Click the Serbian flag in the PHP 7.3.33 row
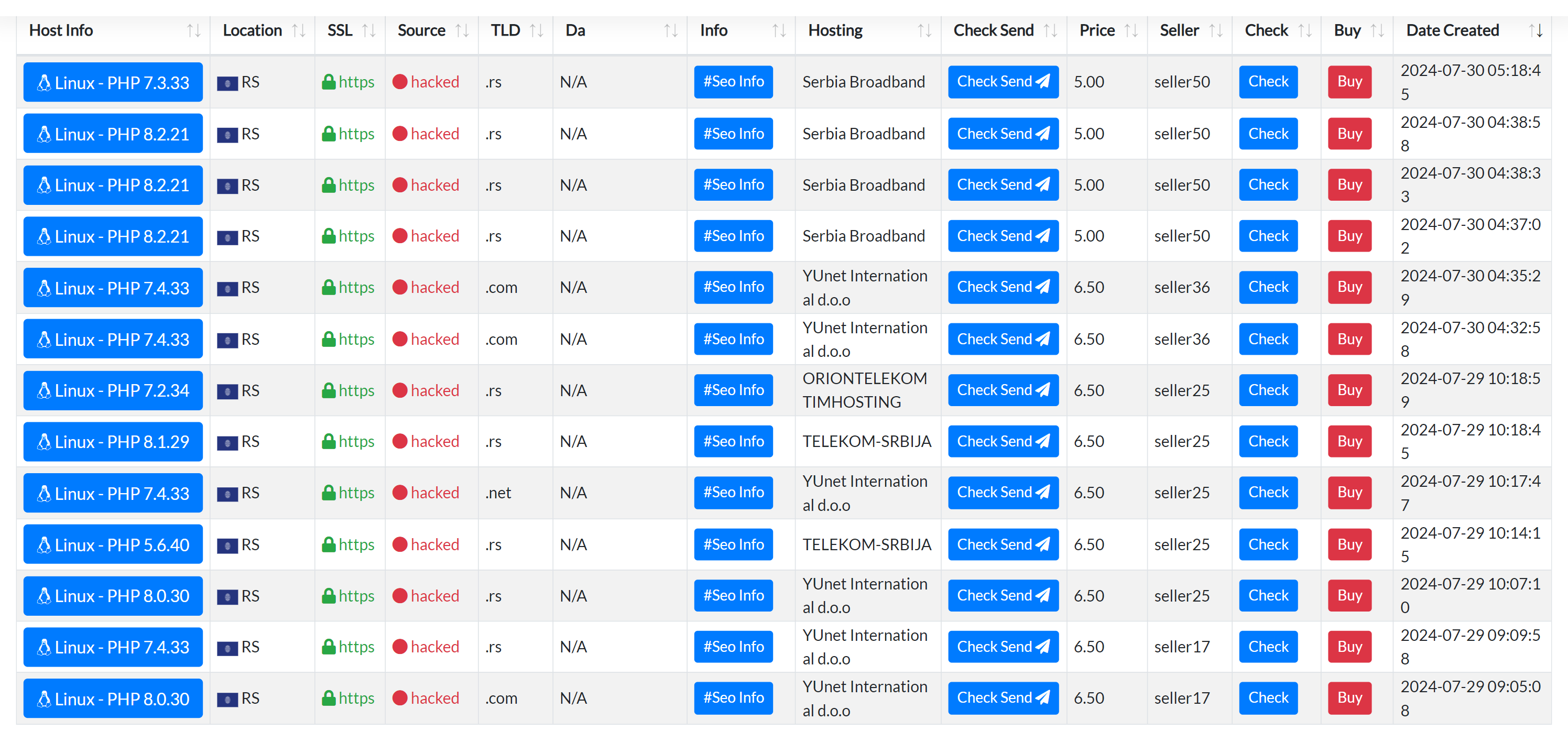Image resolution: width=1568 pixels, height=731 pixels. [x=227, y=83]
